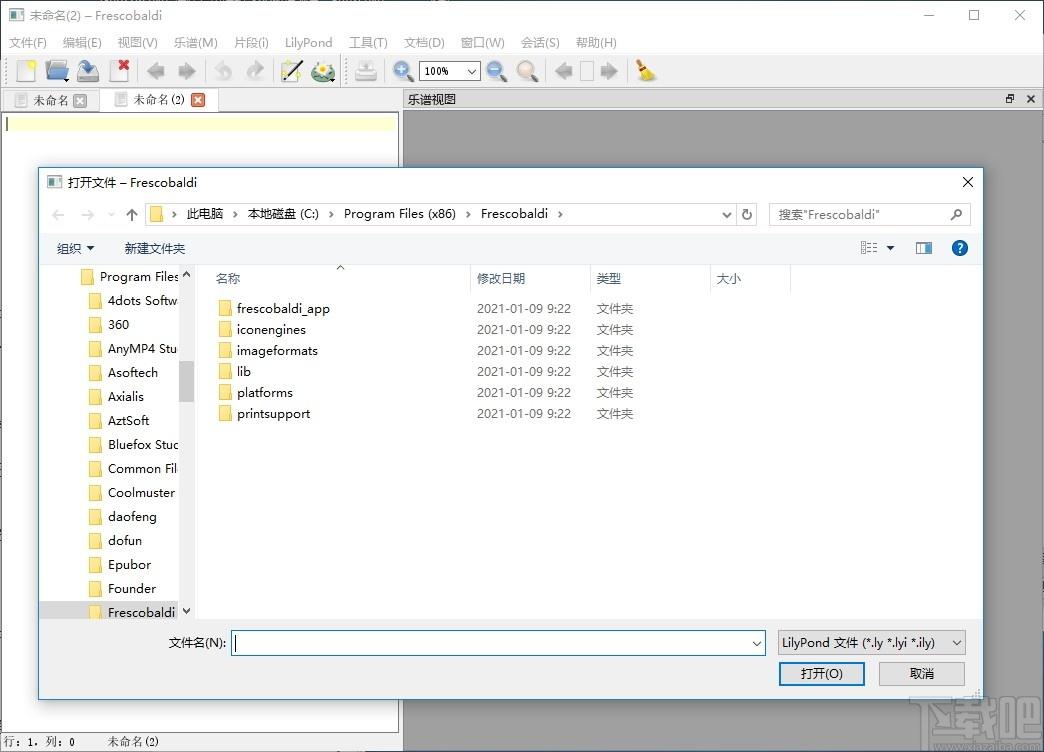Click the Undo toolbar icon

point(223,71)
